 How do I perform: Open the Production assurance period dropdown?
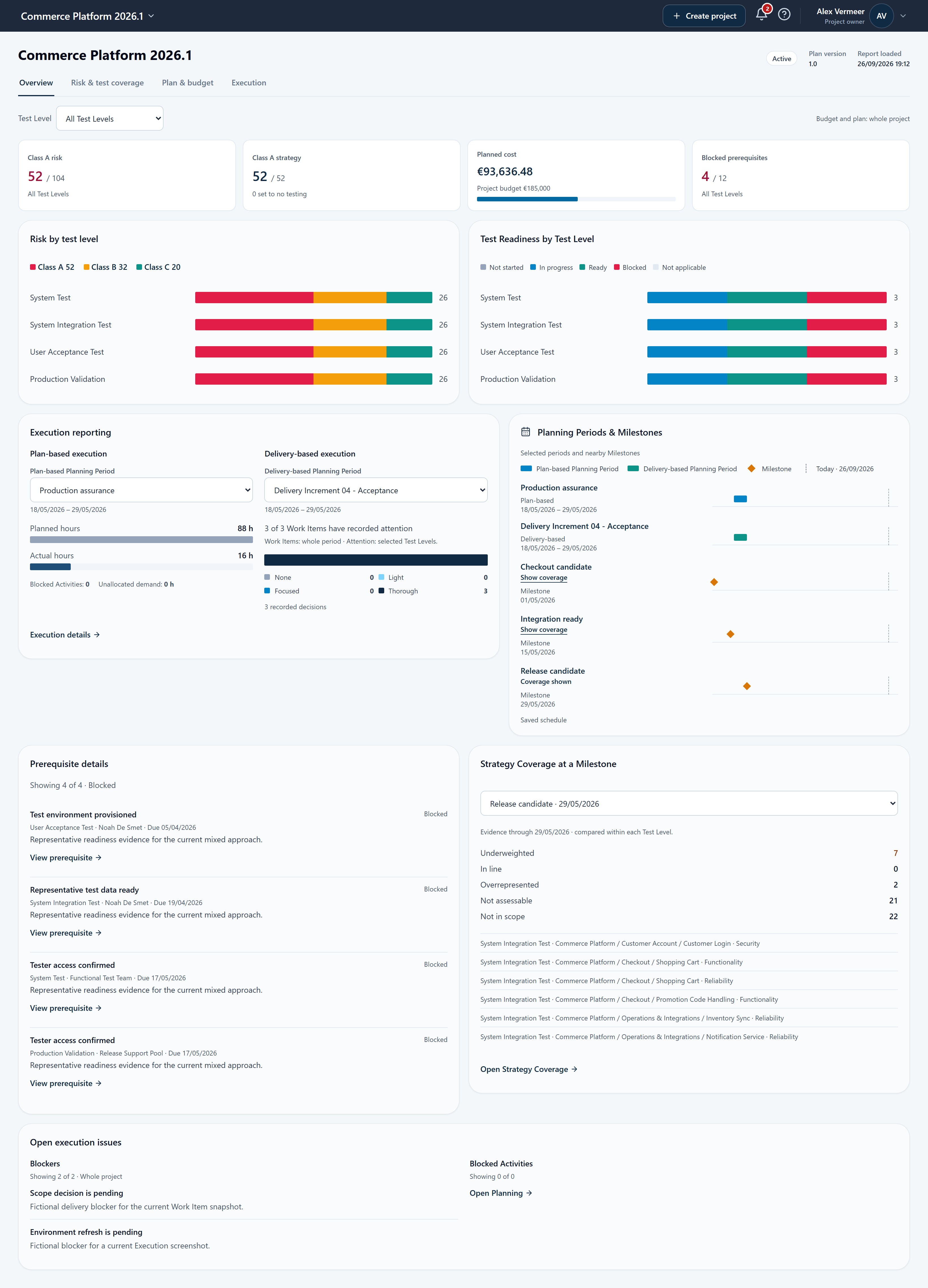tap(141, 490)
